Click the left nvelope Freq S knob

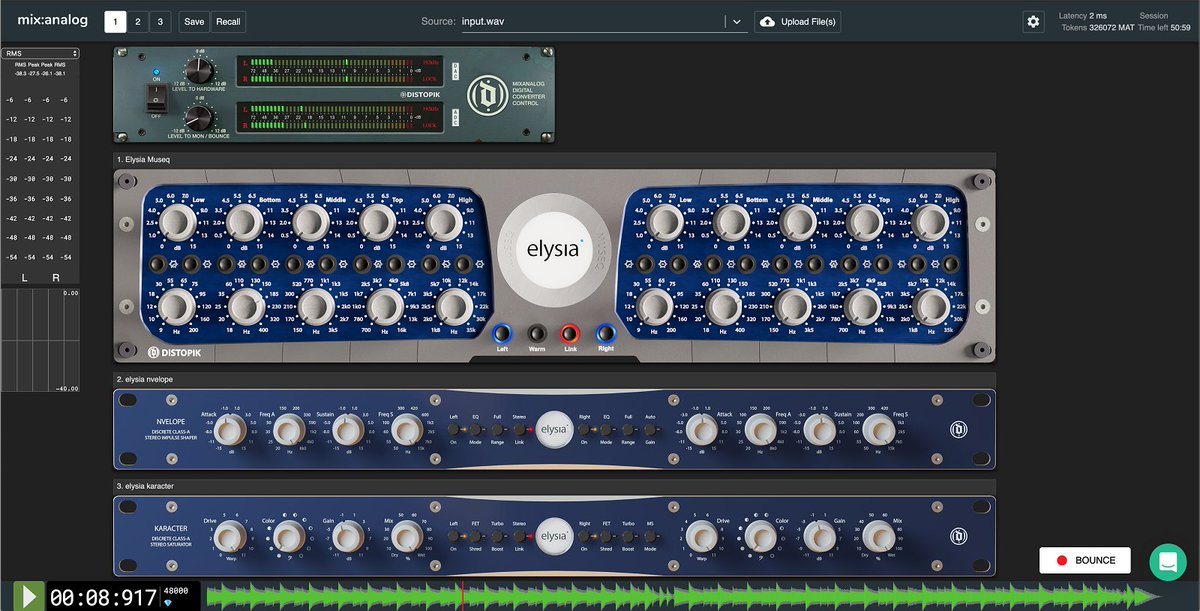point(406,431)
